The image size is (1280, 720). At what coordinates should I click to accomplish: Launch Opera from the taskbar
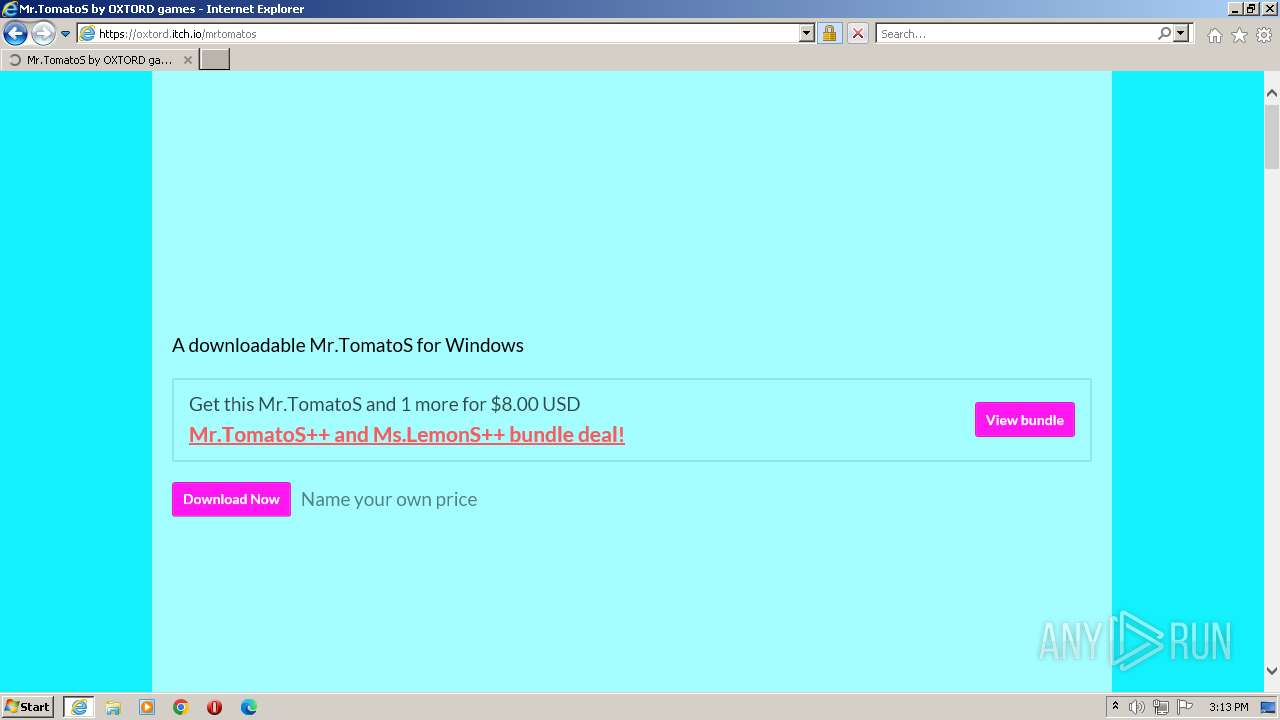coord(214,707)
